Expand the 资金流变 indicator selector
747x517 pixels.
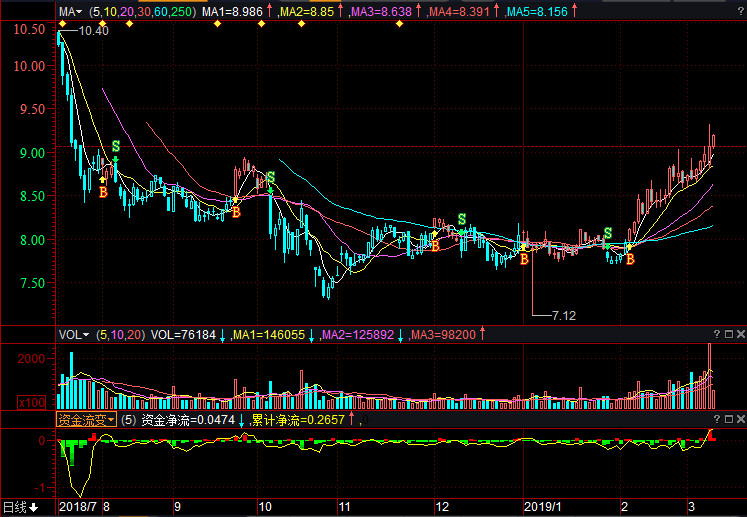click(x=86, y=420)
